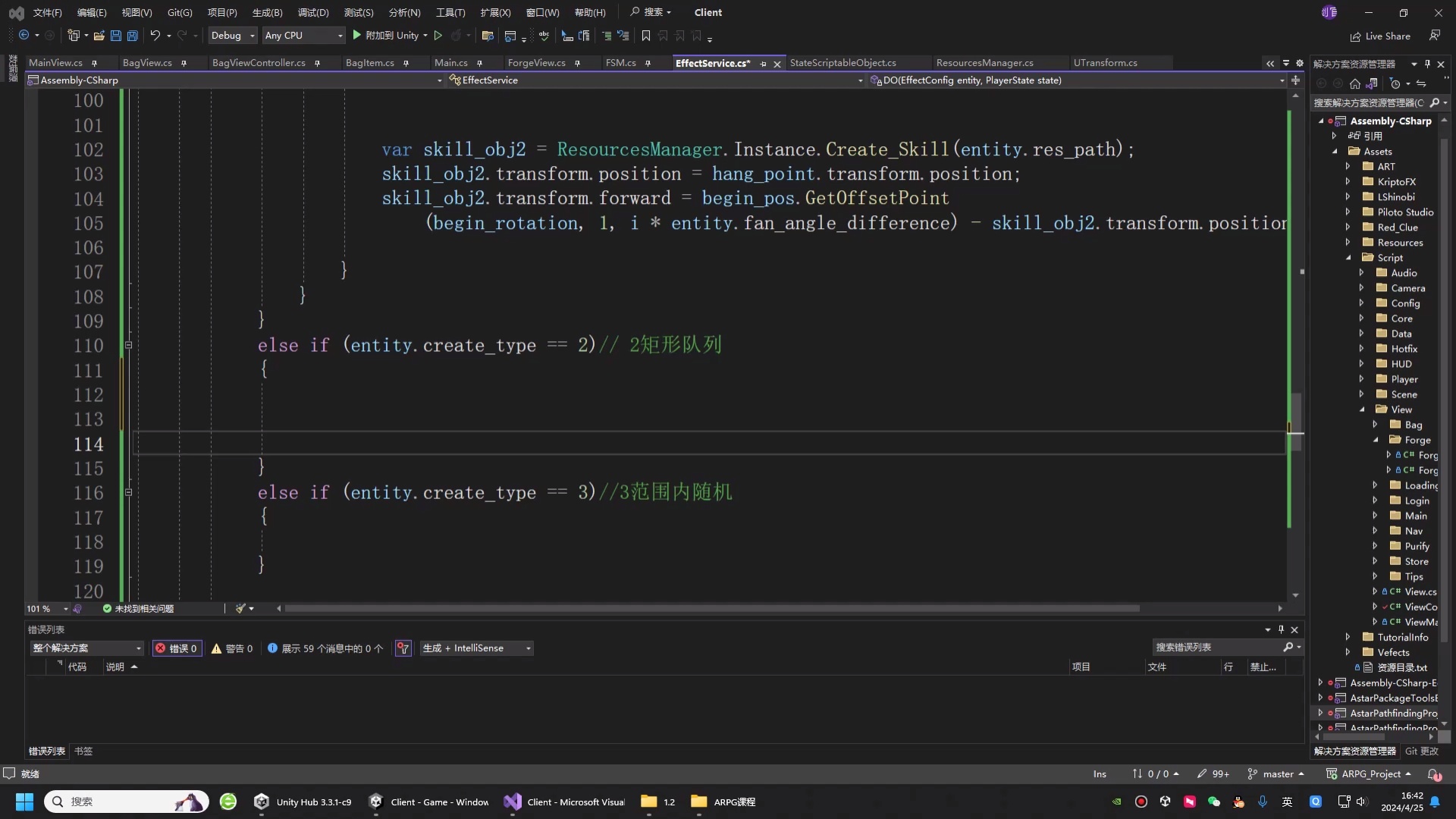The image size is (1456, 819).
Task: Open the editor zoom level selector showing 101%
Action: tap(44, 608)
